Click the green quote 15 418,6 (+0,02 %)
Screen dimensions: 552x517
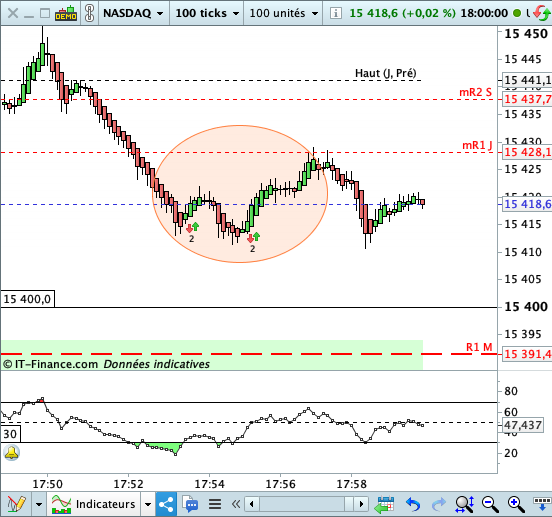(402, 13)
